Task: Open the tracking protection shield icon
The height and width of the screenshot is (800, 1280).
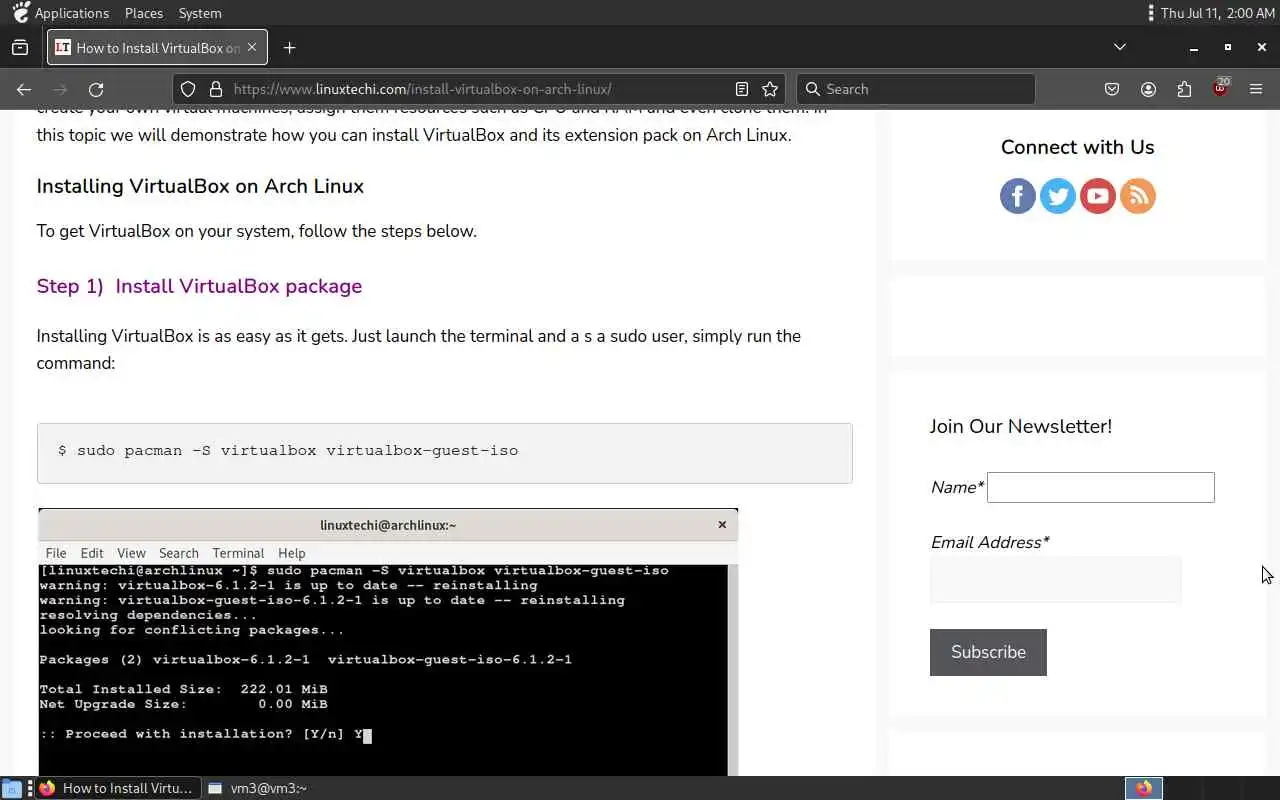Action: [x=188, y=89]
